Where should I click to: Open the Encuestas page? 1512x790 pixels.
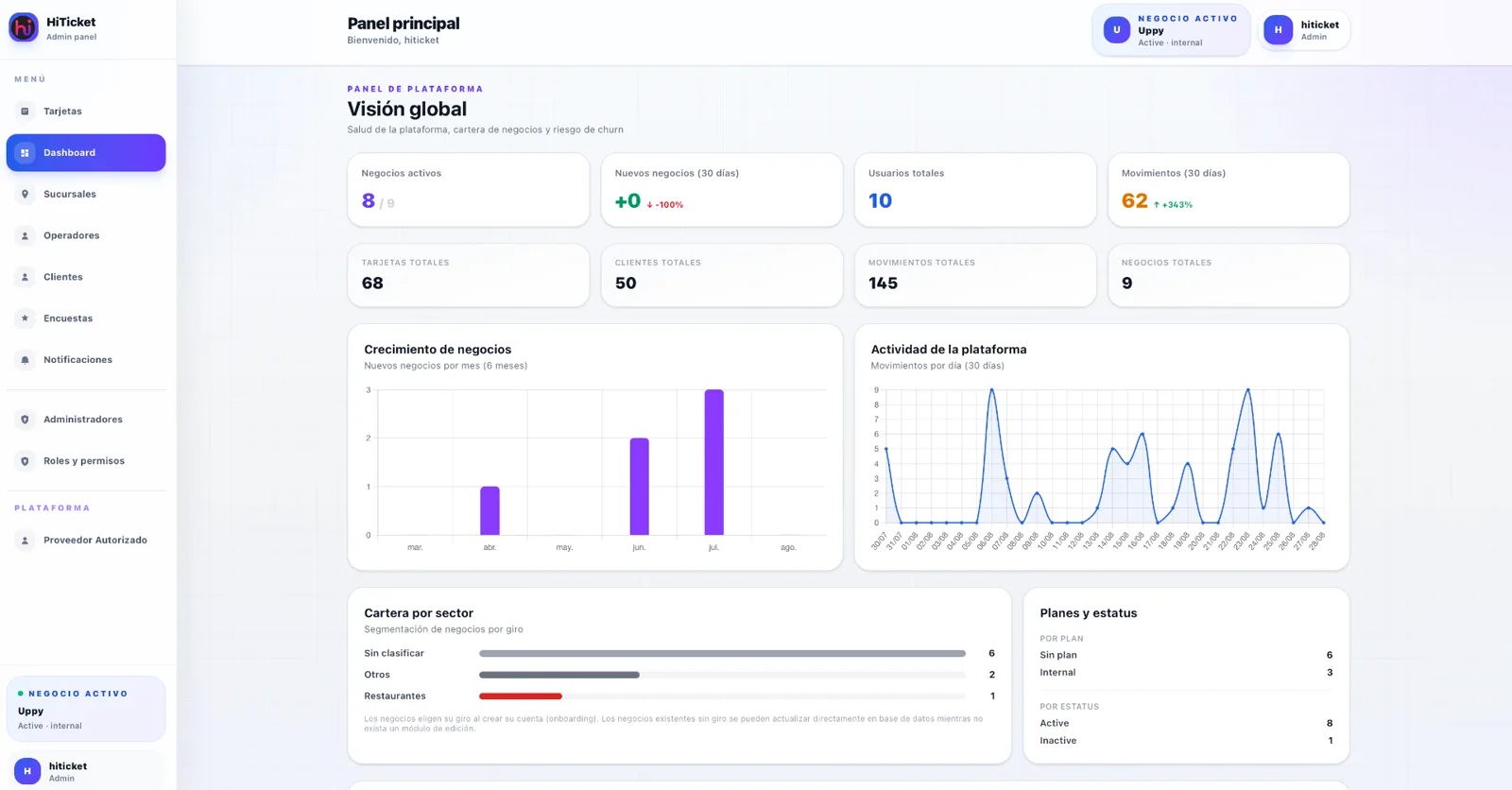[x=86, y=318]
